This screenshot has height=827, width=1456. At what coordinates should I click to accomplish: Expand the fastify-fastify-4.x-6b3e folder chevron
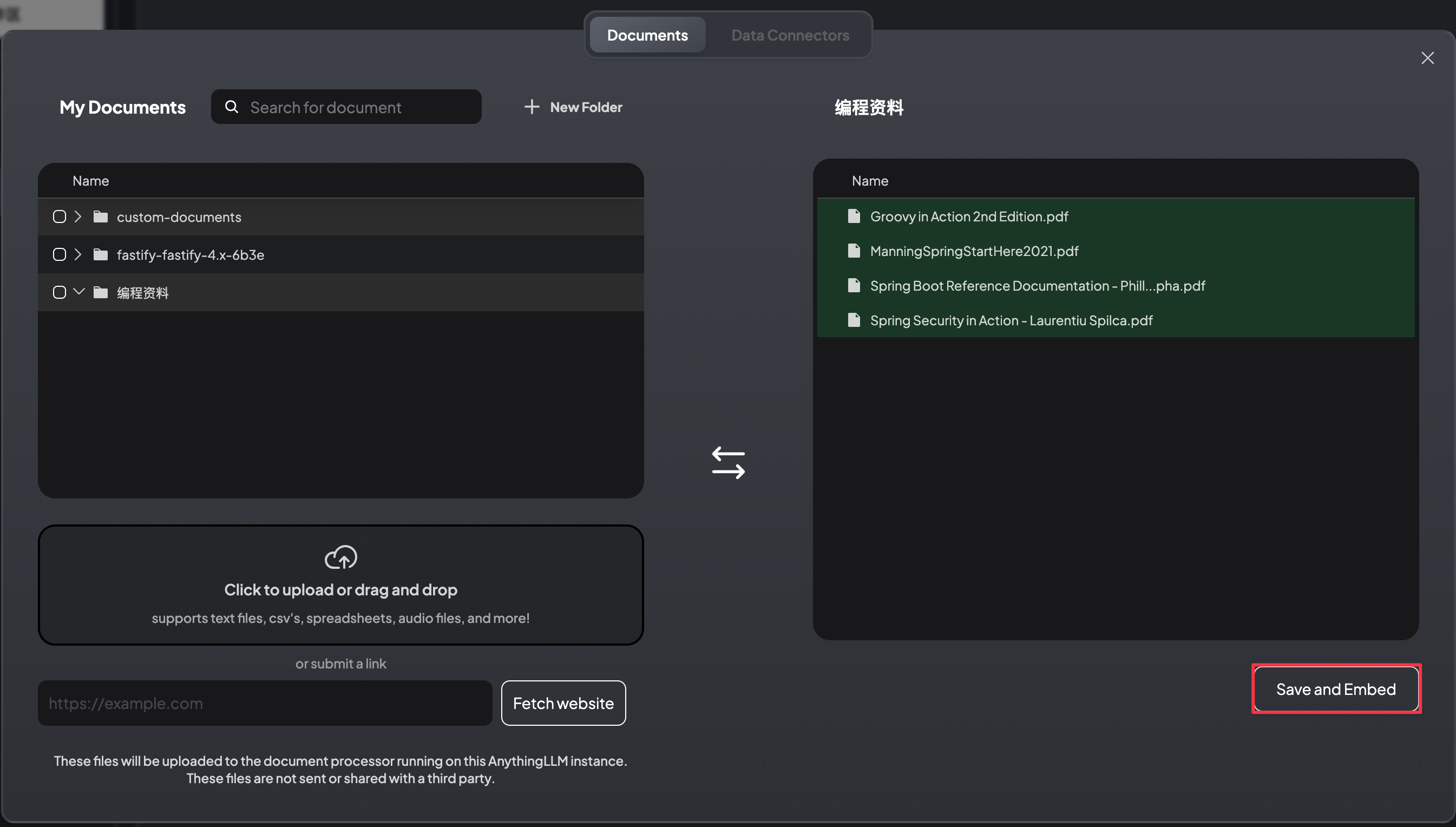pyautogui.click(x=78, y=254)
